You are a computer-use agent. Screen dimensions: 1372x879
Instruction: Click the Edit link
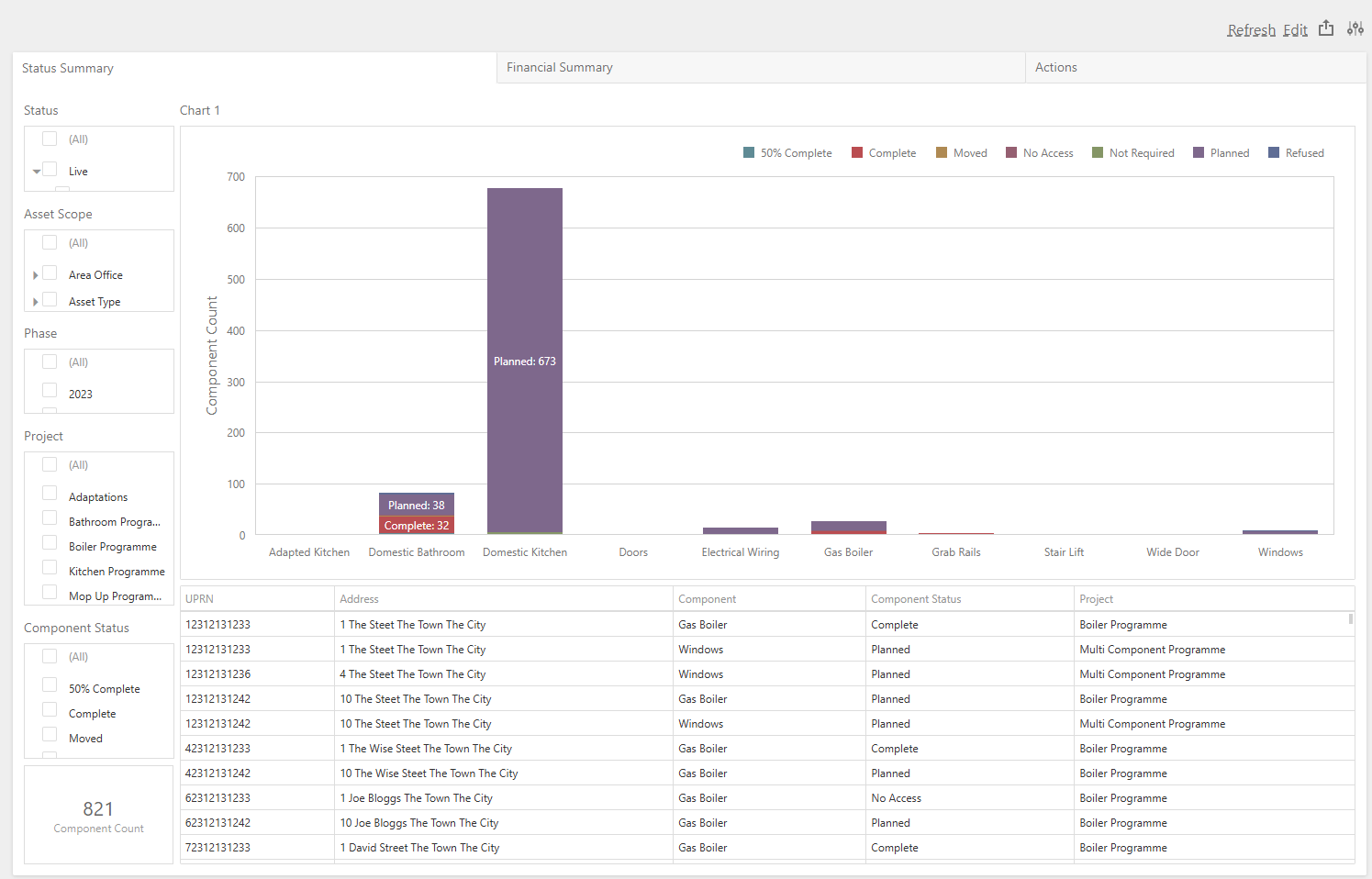(x=1295, y=30)
